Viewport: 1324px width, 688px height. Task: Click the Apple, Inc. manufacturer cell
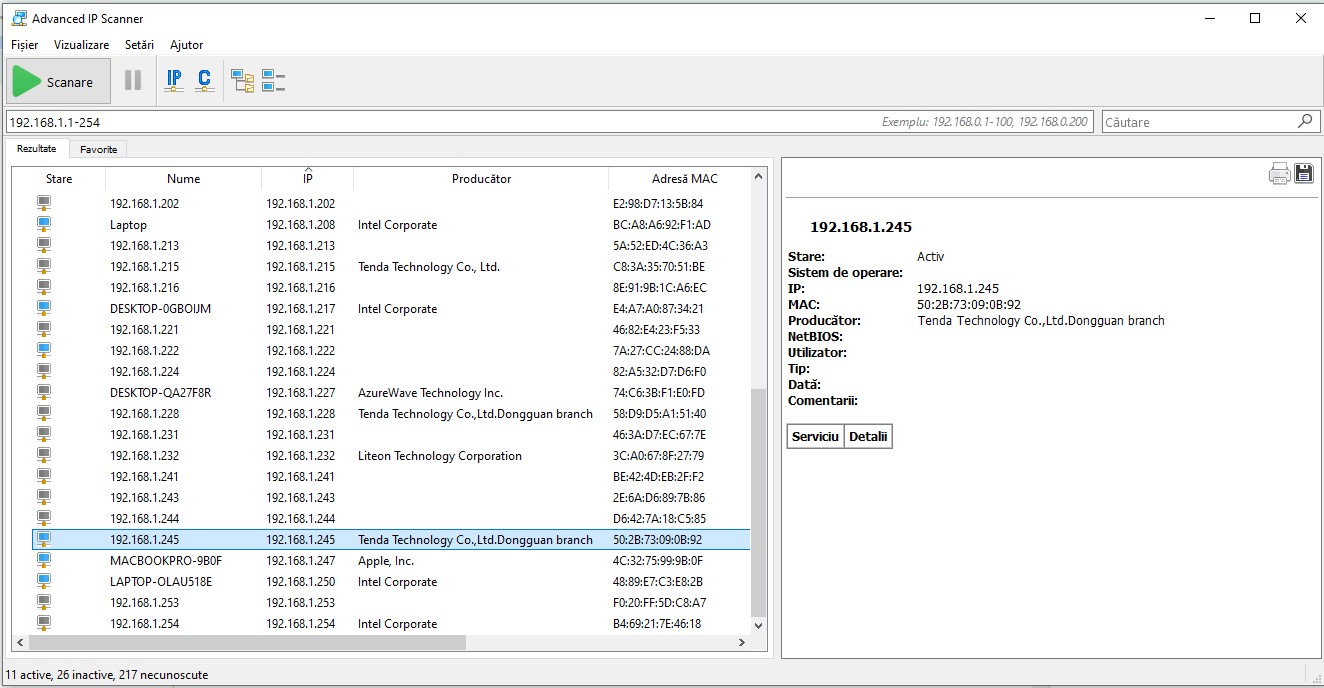[x=386, y=561]
